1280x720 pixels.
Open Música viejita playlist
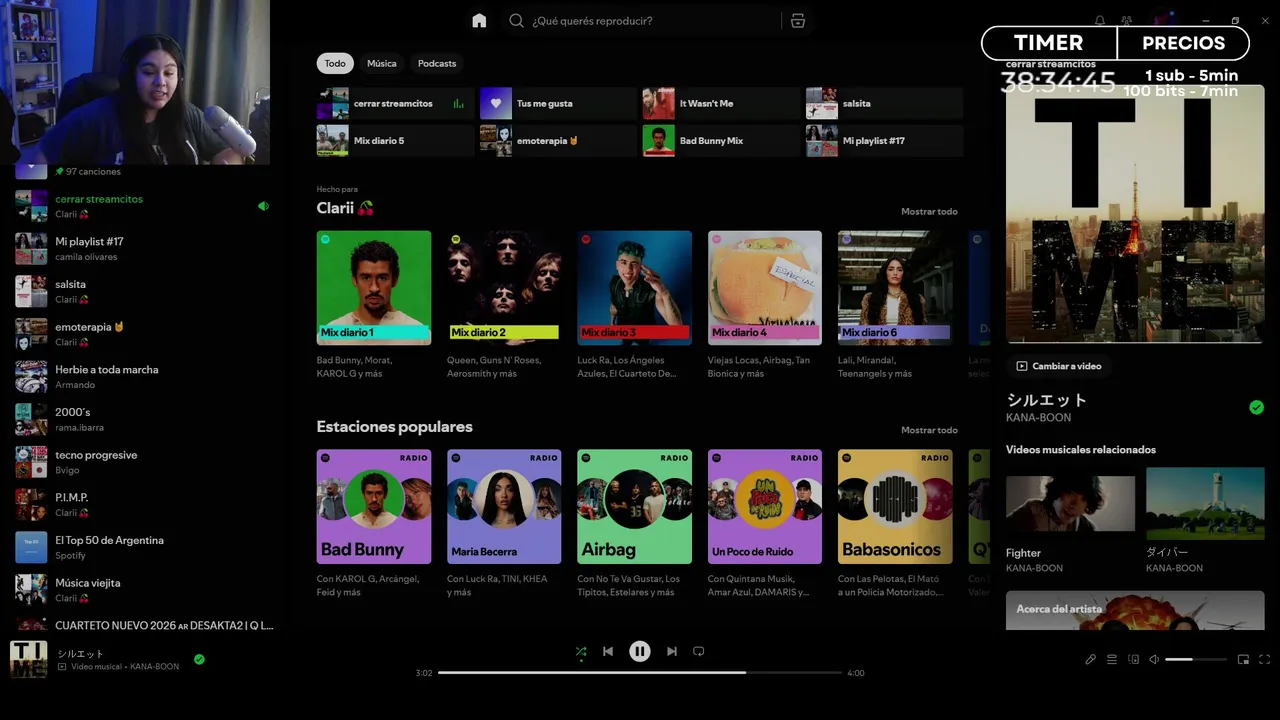tap(143, 590)
